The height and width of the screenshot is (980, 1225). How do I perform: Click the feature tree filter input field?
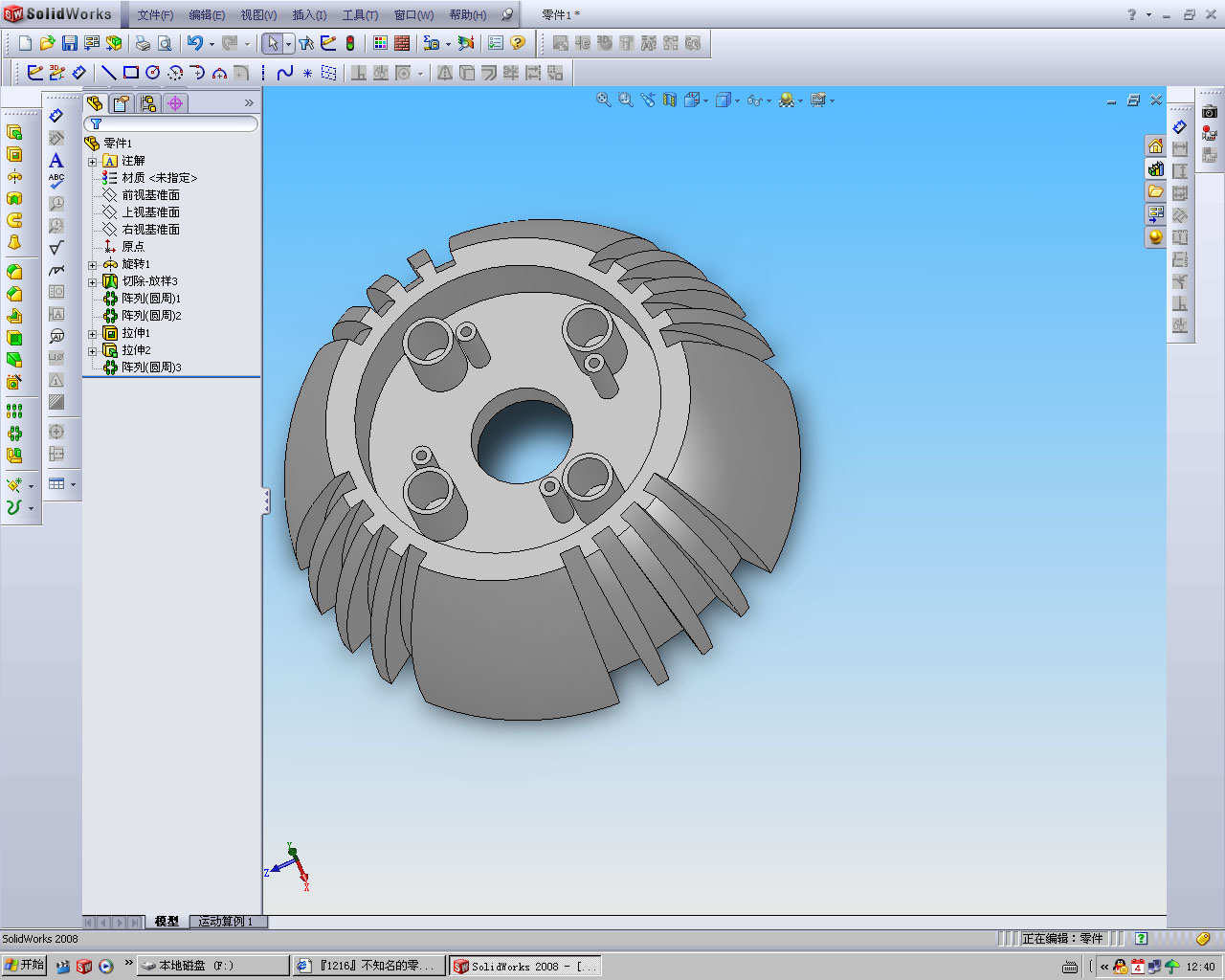click(x=170, y=123)
